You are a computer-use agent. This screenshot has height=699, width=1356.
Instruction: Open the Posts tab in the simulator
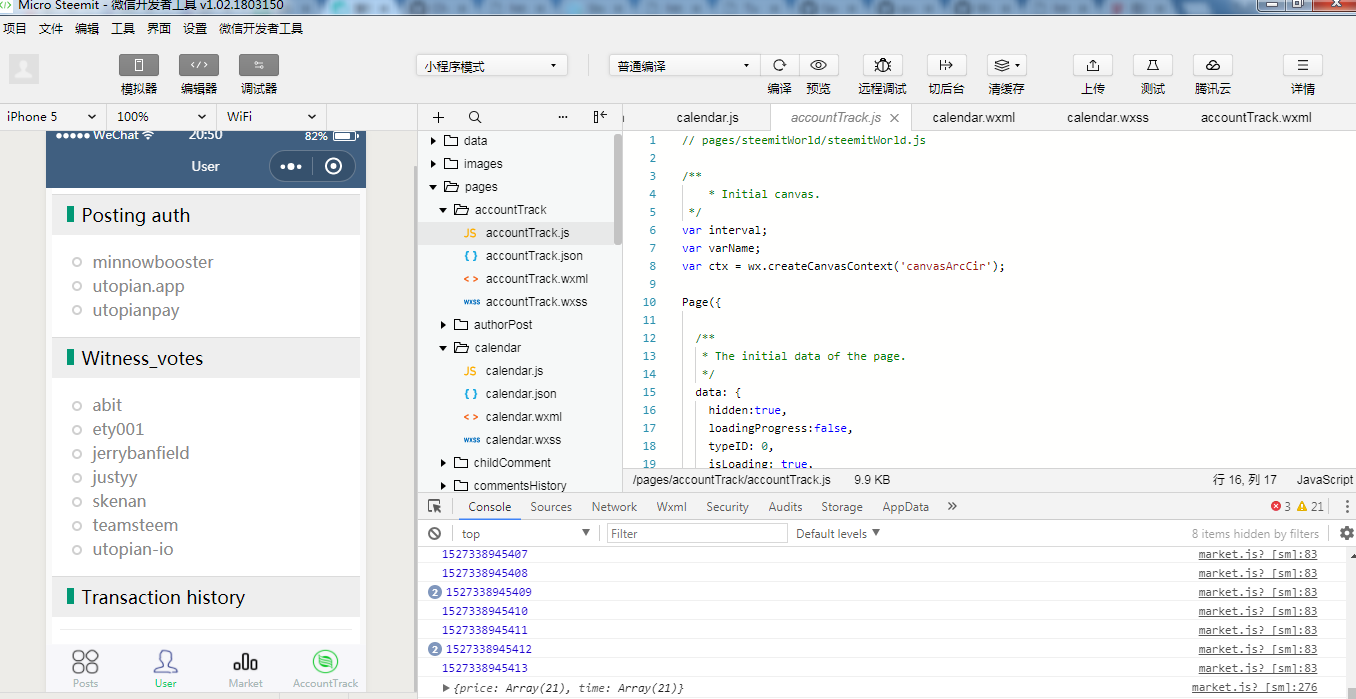coord(86,669)
